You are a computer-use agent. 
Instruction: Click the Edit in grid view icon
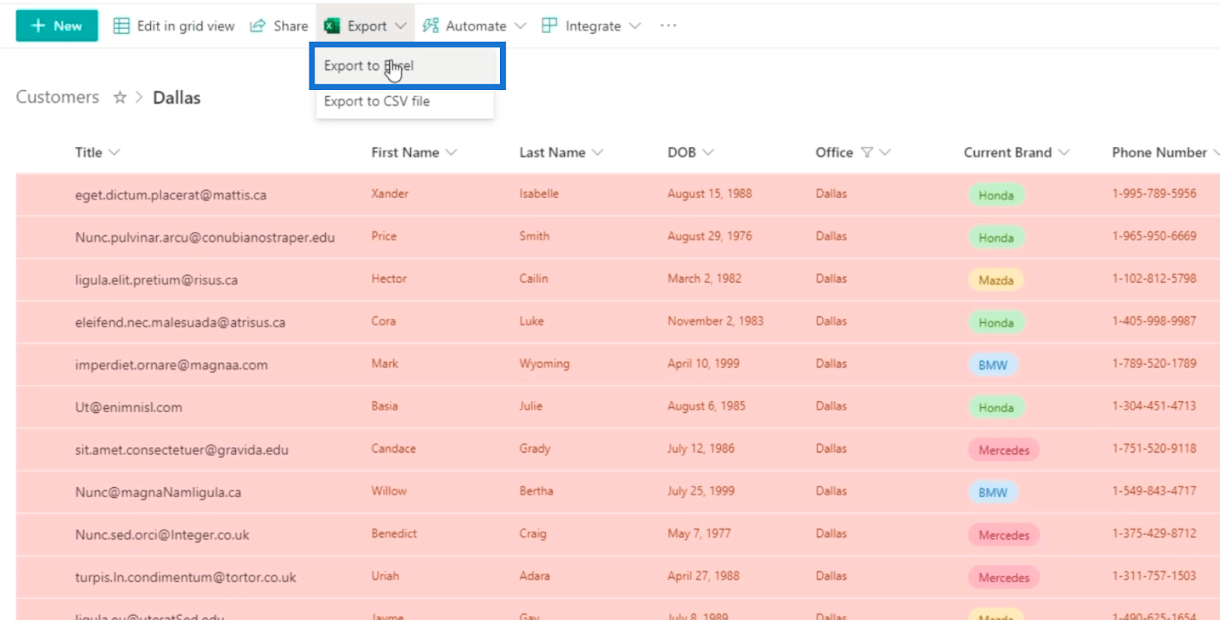[122, 26]
